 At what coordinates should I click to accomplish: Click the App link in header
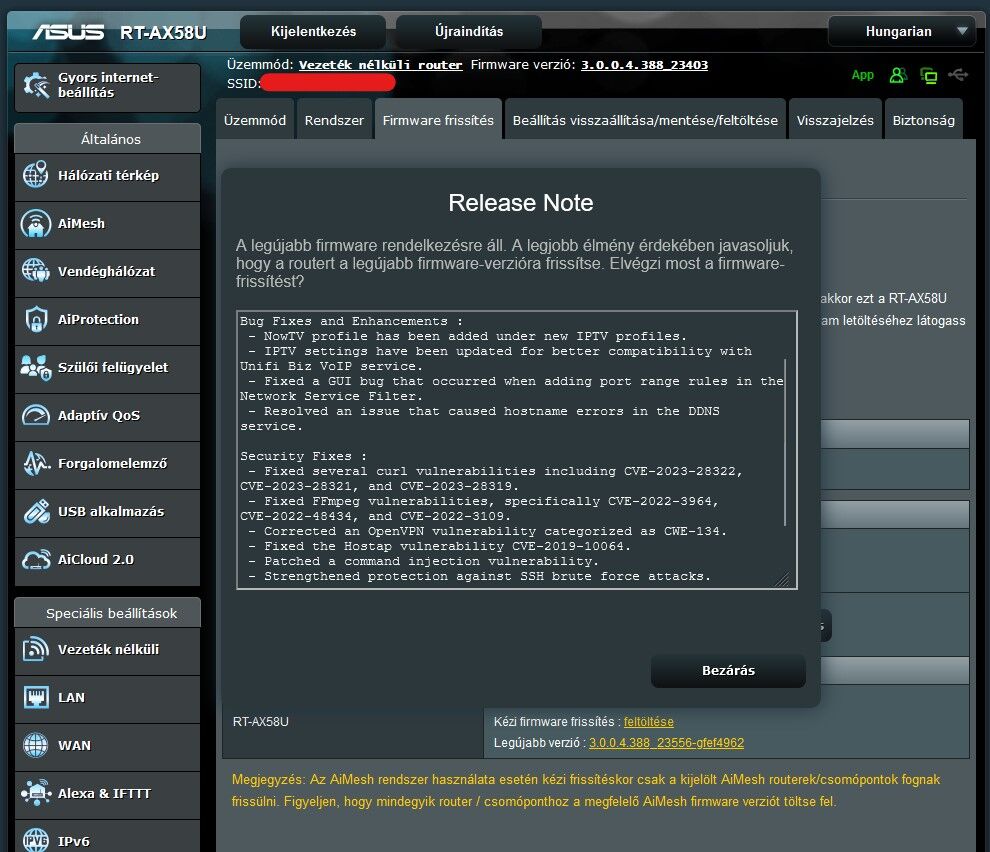pos(862,75)
